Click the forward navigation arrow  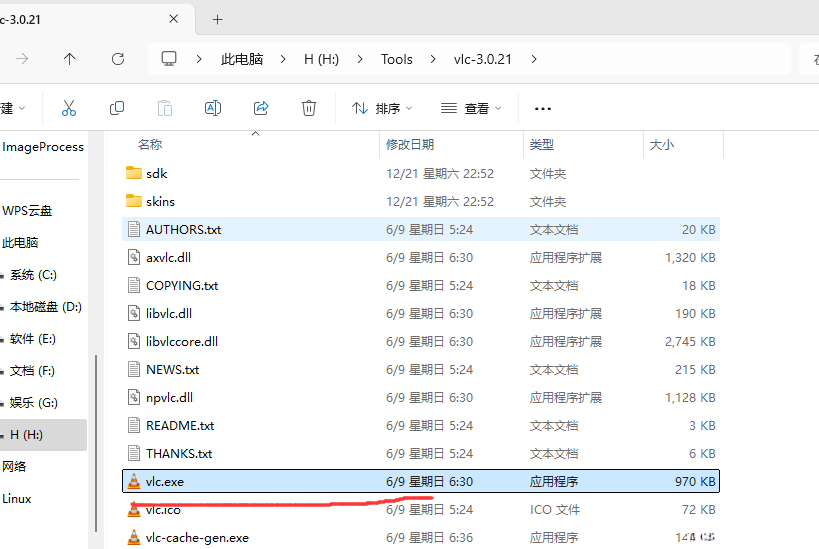click(x=22, y=59)
